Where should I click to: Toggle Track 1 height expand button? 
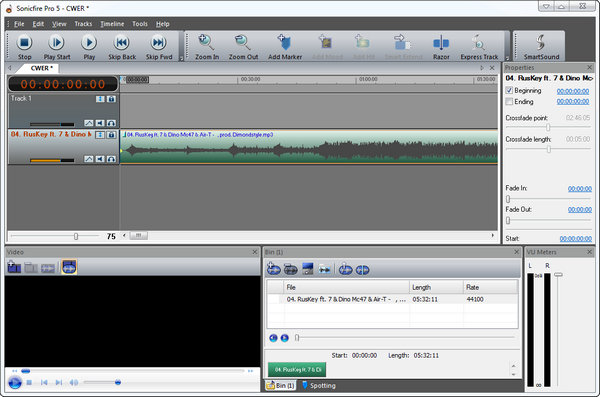click(100, 99)
